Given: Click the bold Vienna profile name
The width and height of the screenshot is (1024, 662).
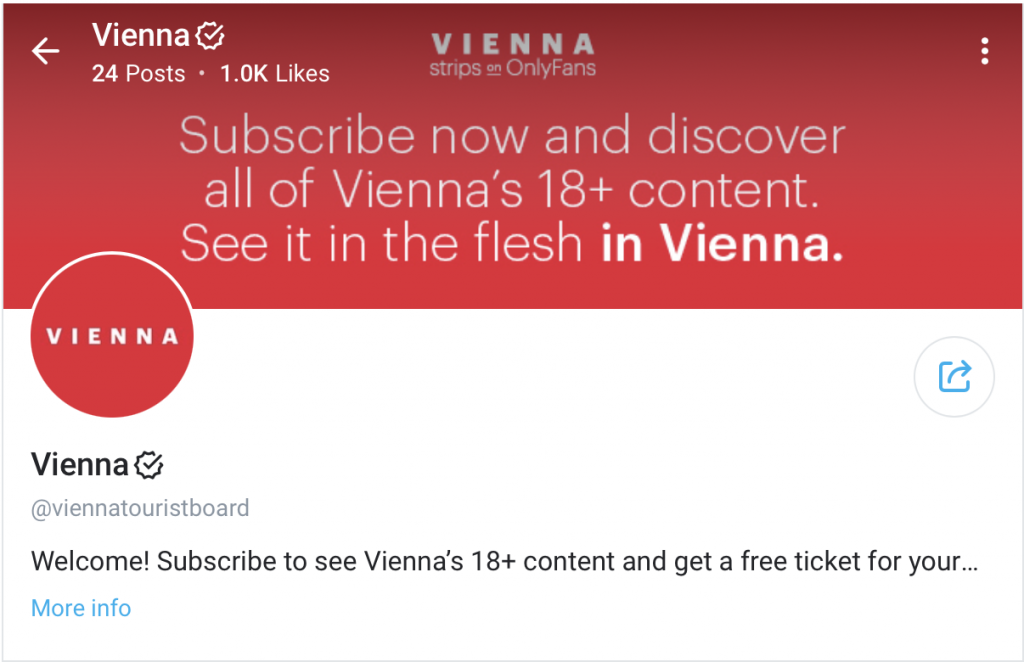Looking at the screenshot, I should click(80, 465).
